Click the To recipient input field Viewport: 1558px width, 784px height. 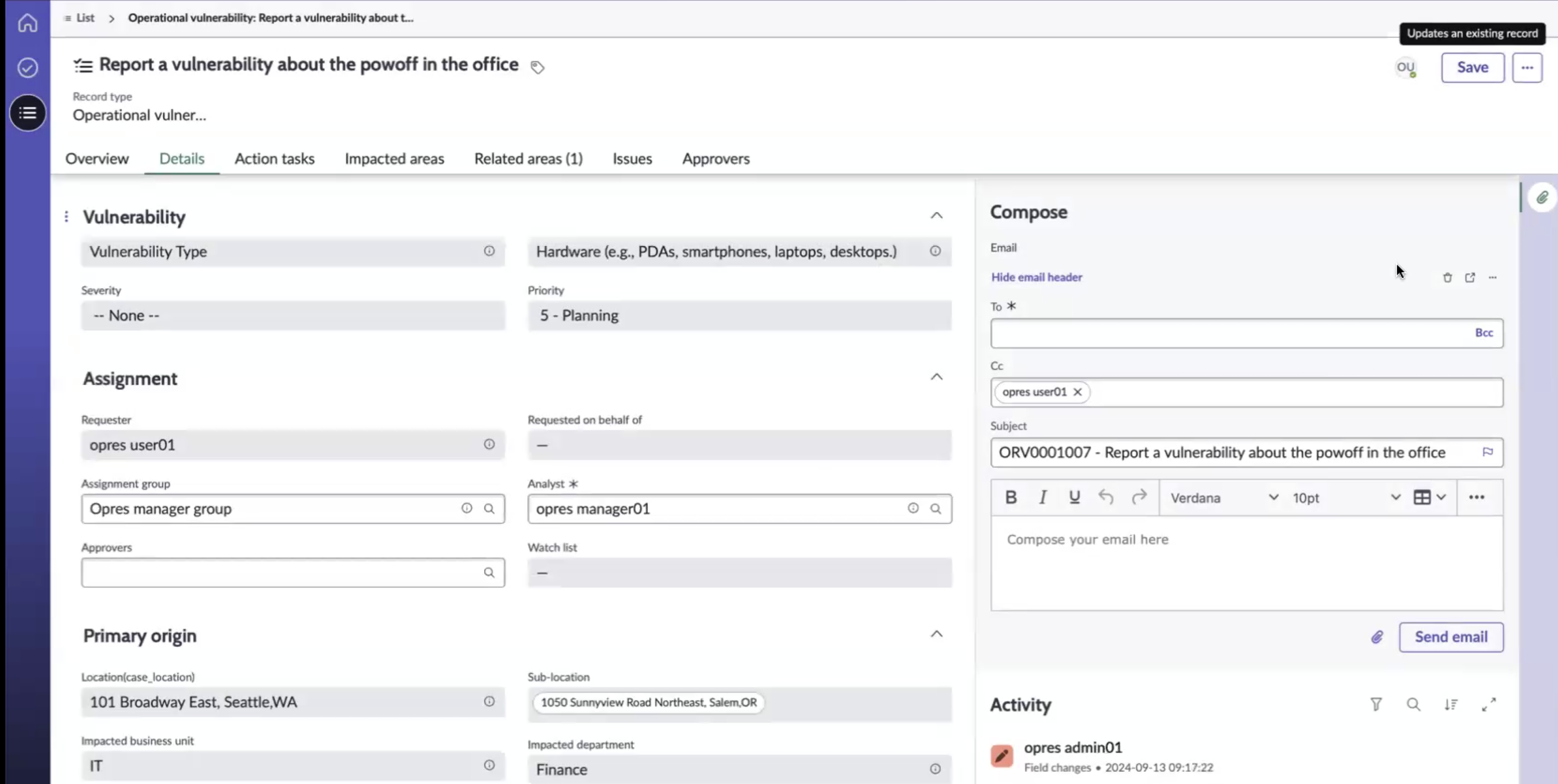tap(1231, 333)
